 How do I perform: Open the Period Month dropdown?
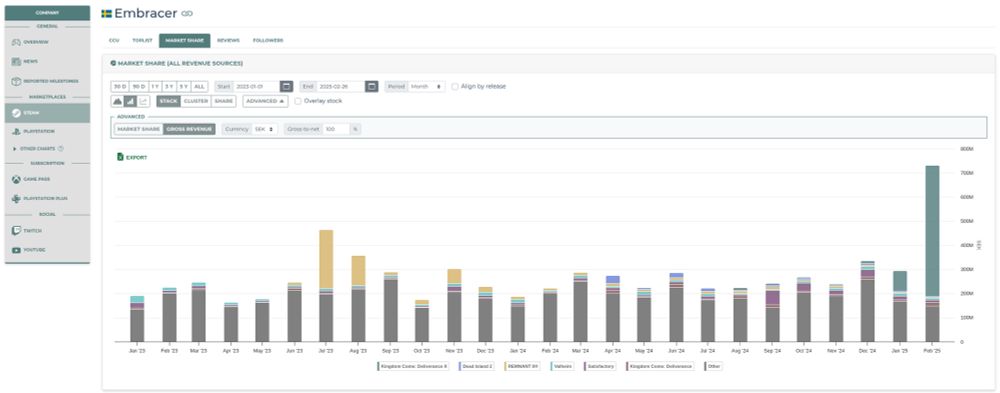427,86
